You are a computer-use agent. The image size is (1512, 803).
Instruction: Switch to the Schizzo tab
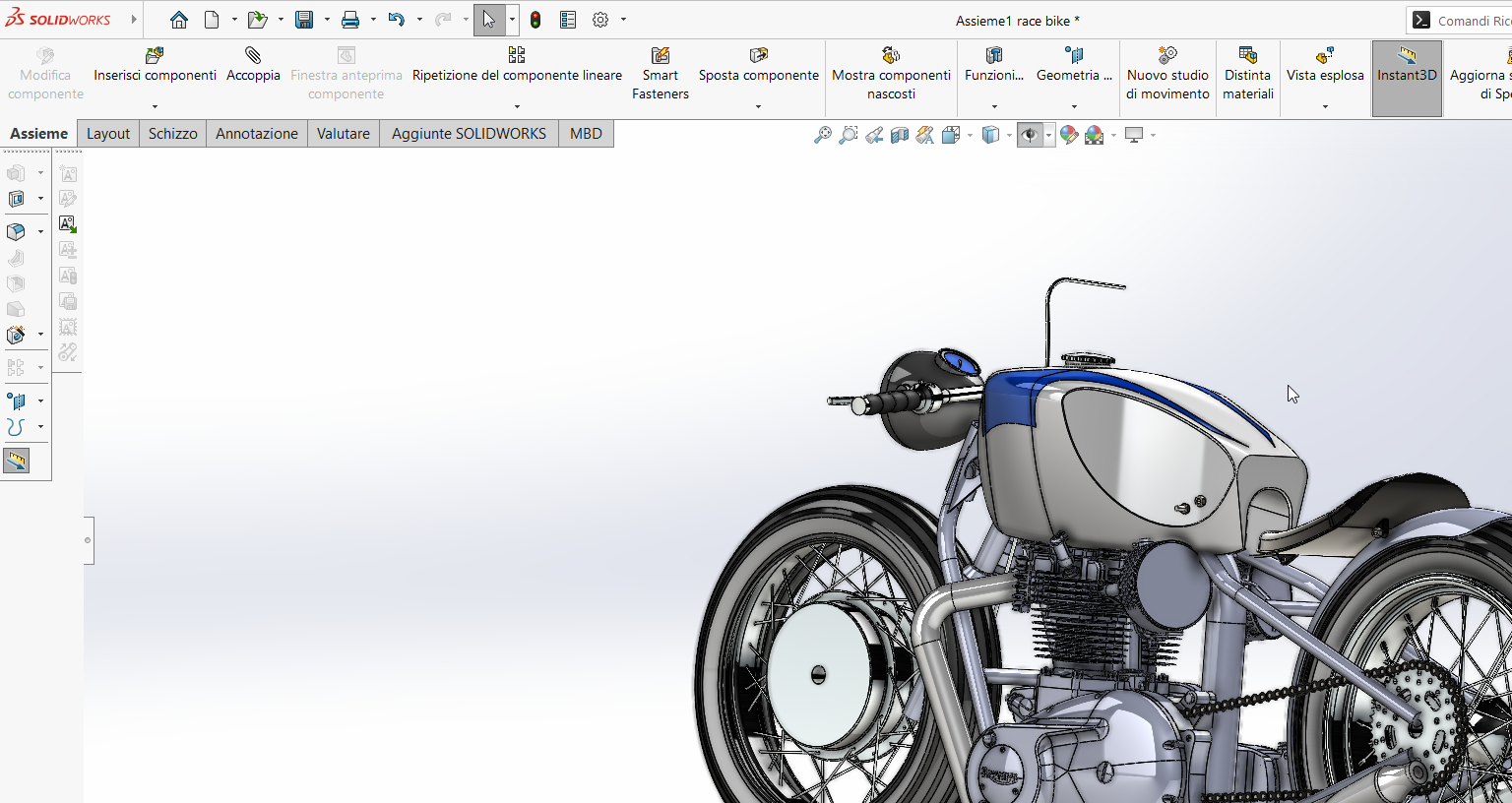click(x=172, y=134)
